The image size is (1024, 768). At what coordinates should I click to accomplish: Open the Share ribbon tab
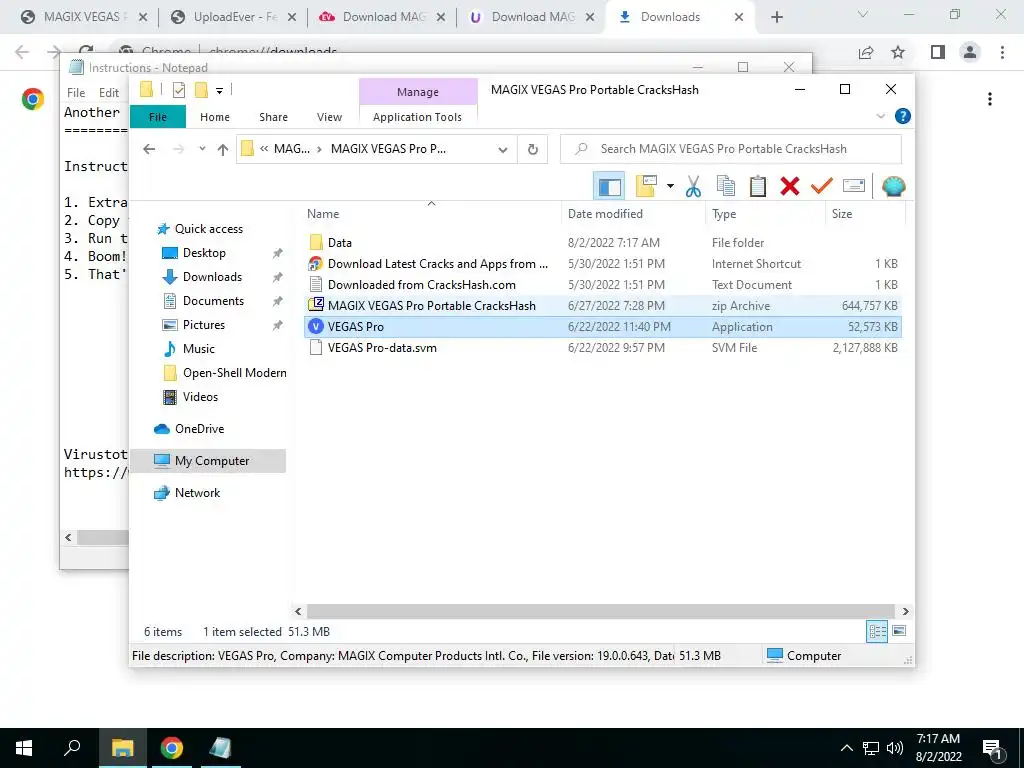273,117
